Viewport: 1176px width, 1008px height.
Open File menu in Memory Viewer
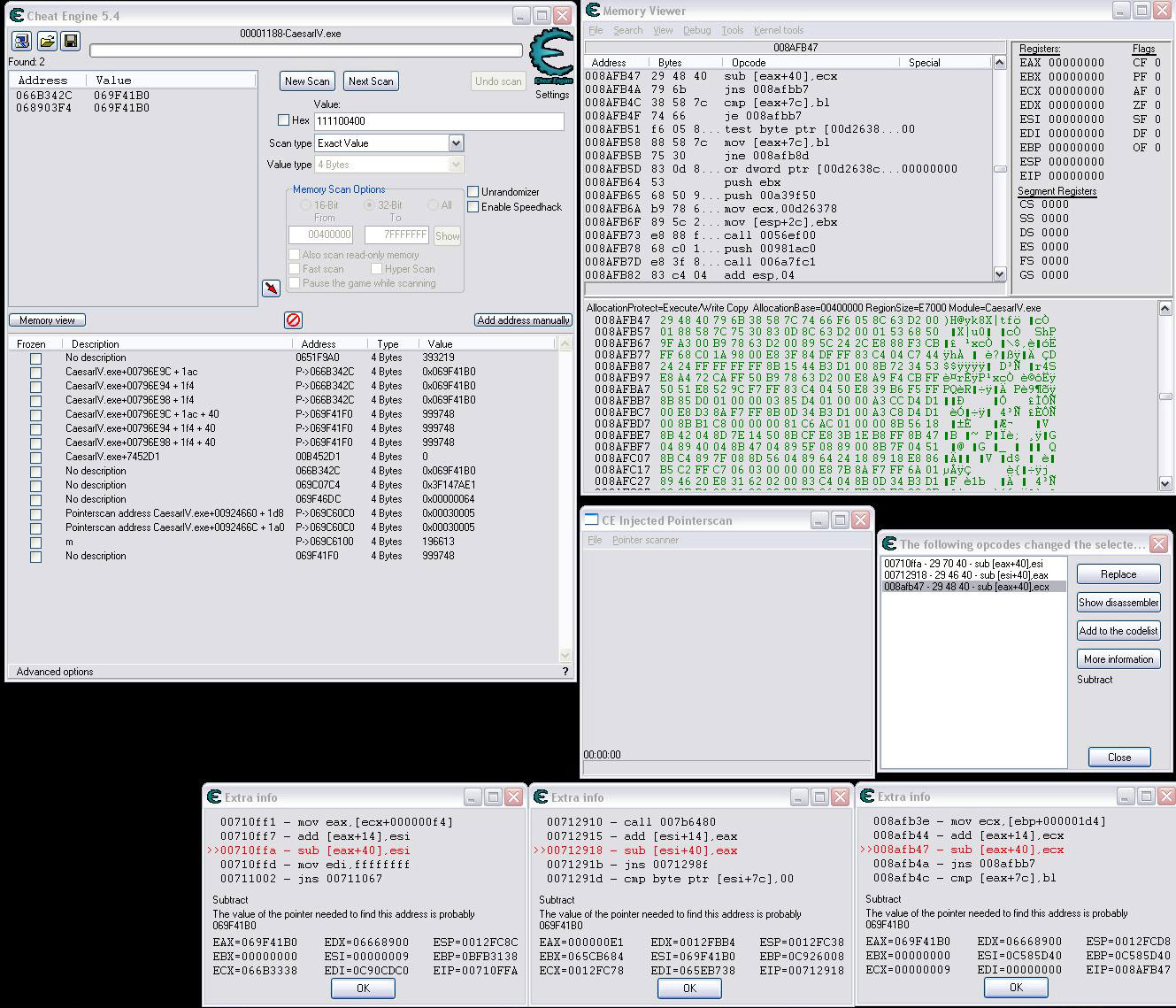click(596, 30)
